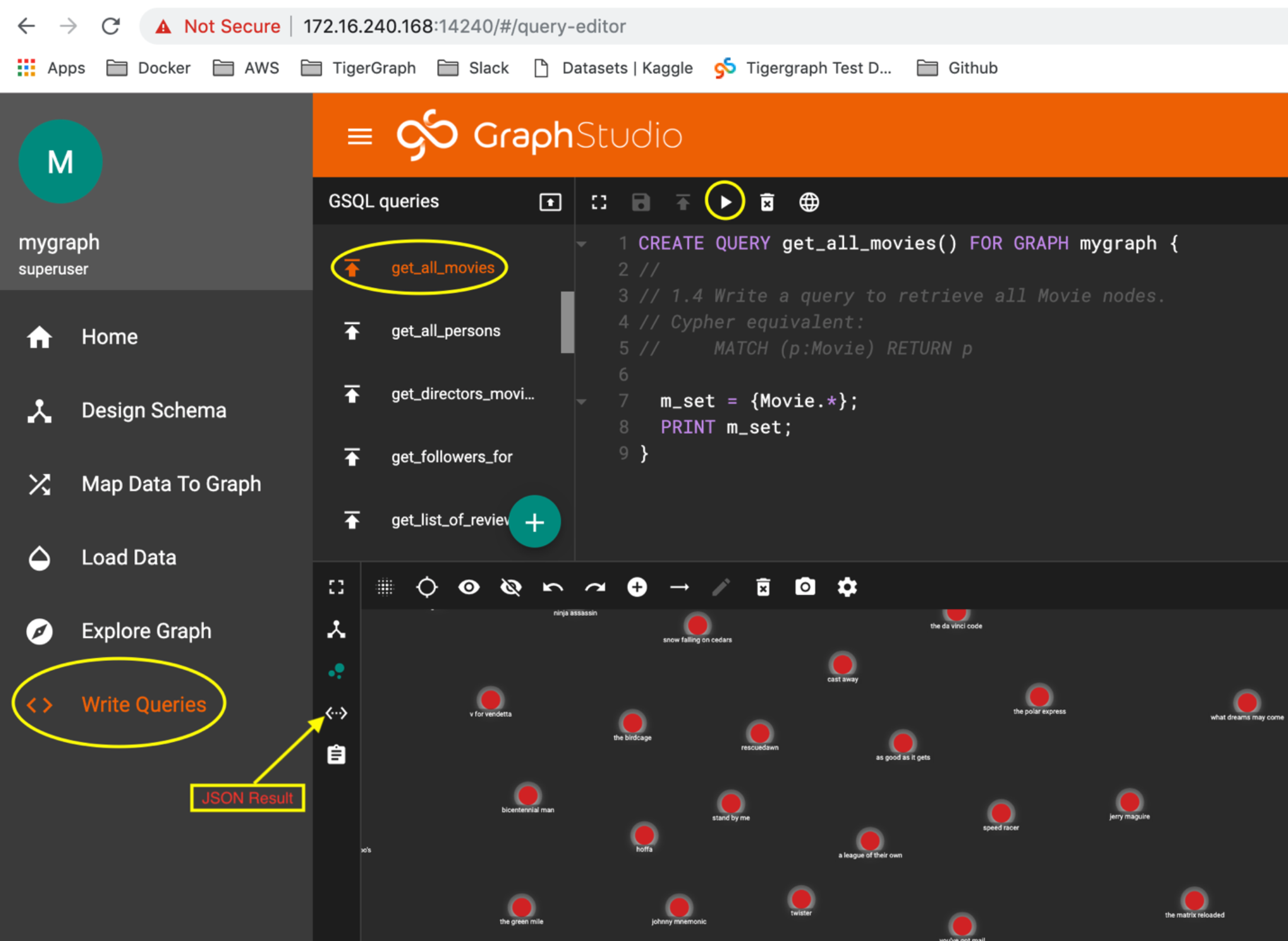Go back in the browser

click(26, 26)
